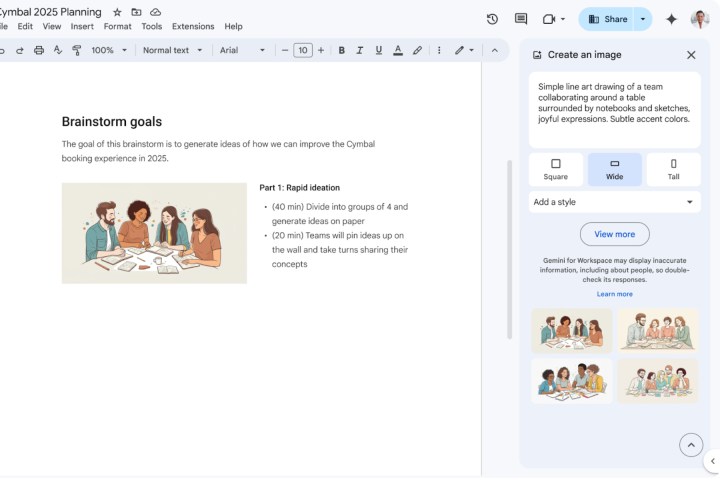Open the comments panel icon
Viewport: 720px width, 480px height.
(x=521, y=19)
